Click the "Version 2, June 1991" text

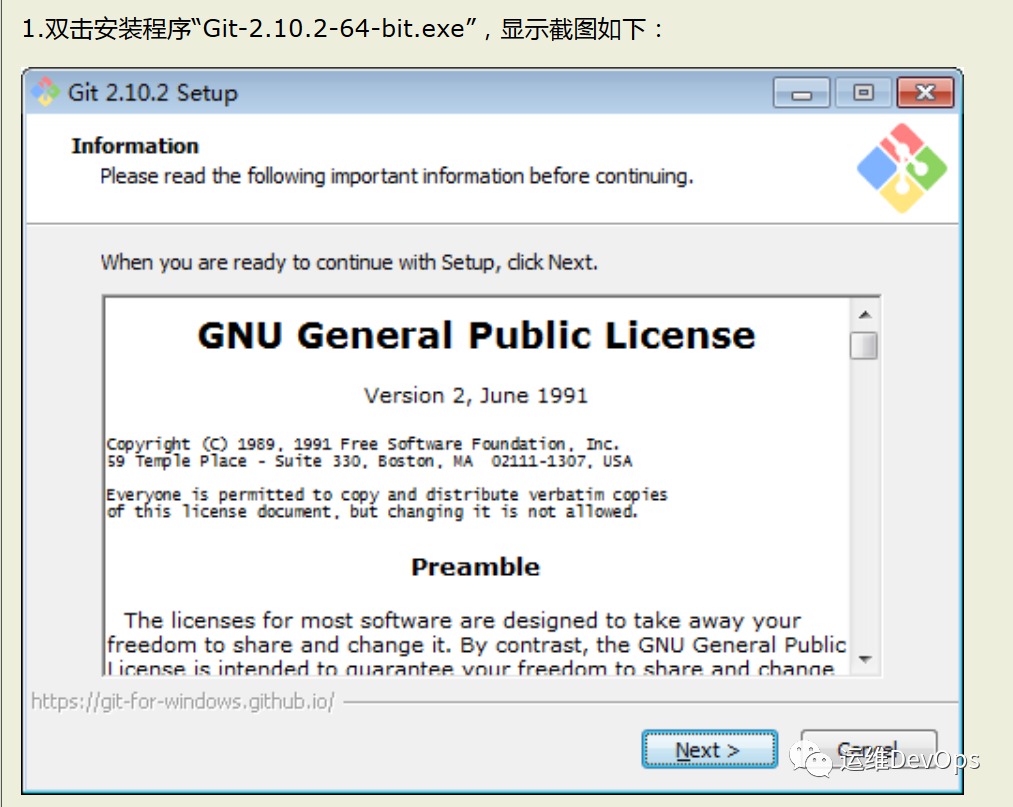[x=476, y=395]
